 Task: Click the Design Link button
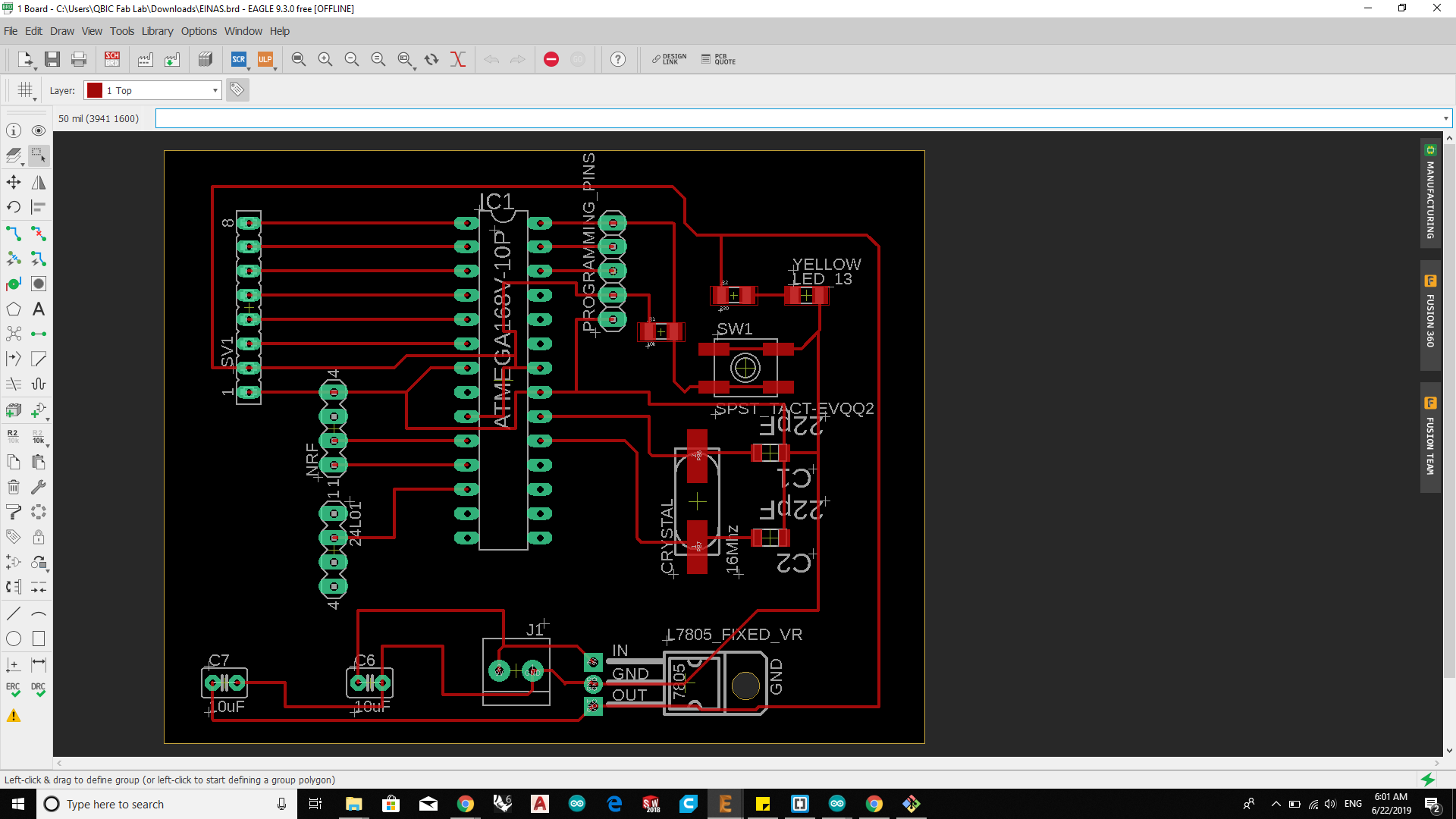(x=669, y=59)
